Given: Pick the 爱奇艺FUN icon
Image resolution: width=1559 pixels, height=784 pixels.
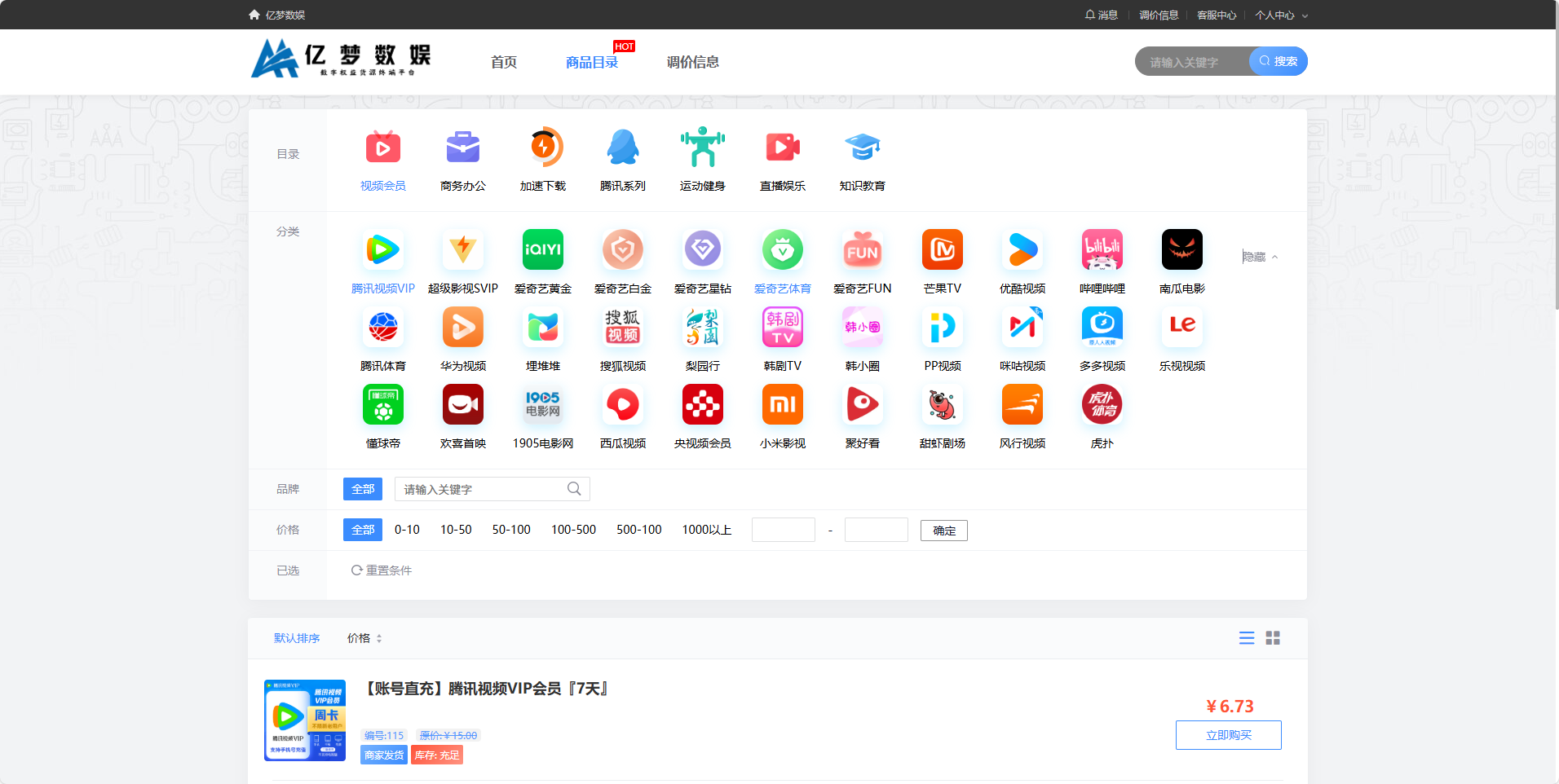Looking at the screenshot, I should click(863, 250).
